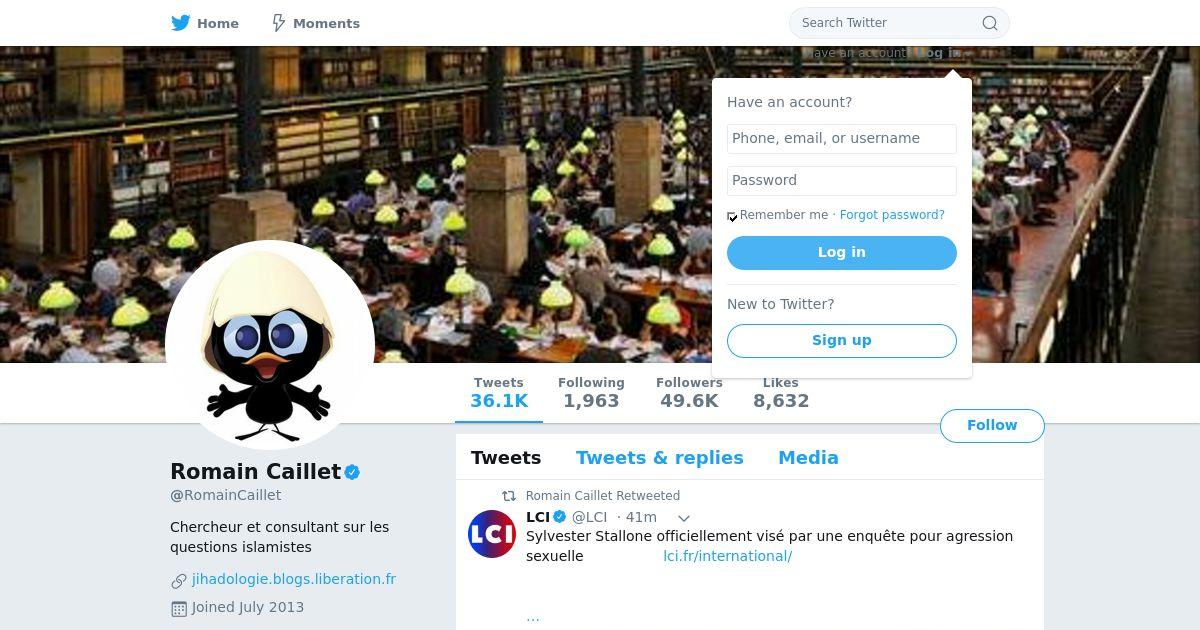Expand the truncated tweet via ellipsis
The image size is (1200, 630).
click(x=533, y=617)
